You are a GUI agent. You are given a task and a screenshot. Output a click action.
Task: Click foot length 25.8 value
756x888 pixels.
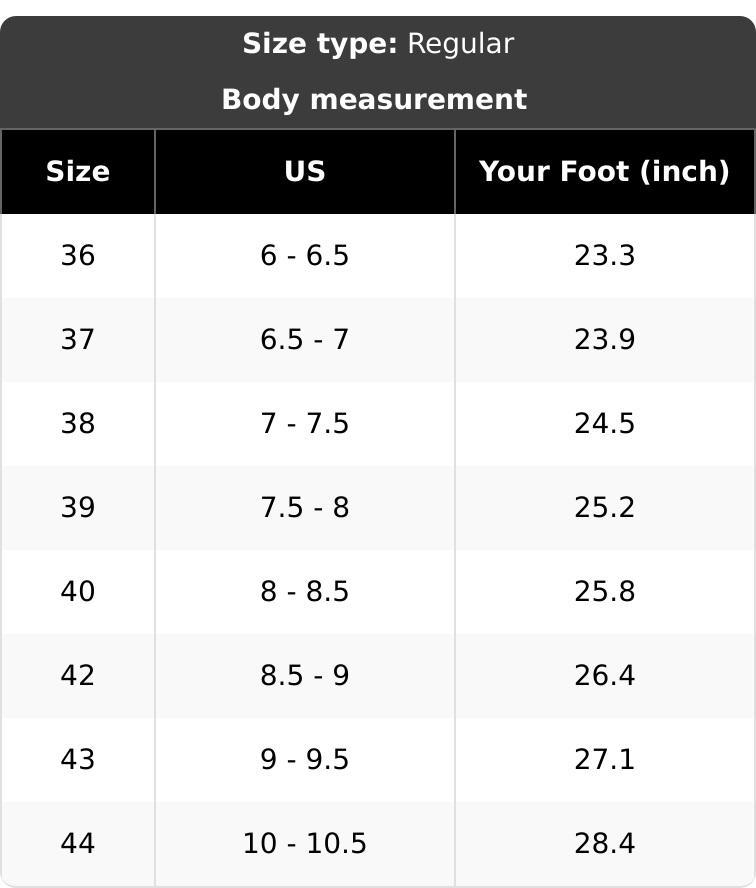(x=604, y=591)
